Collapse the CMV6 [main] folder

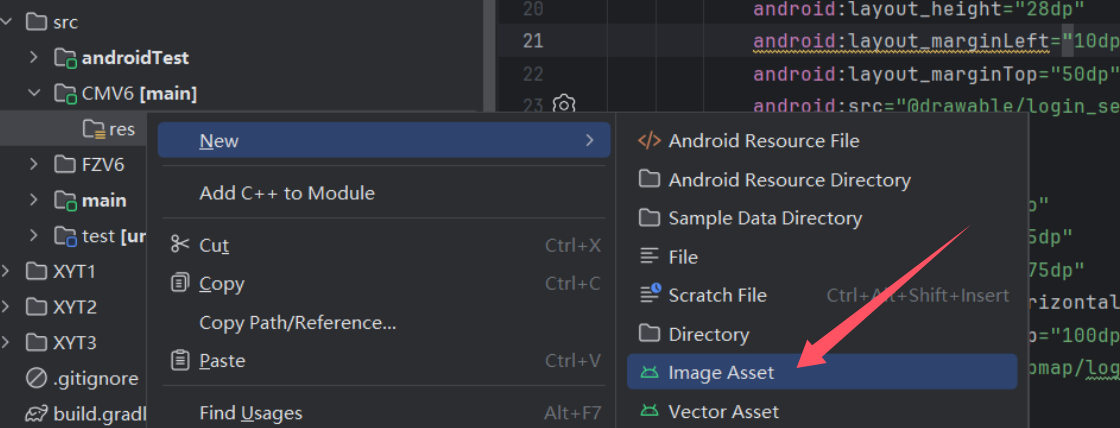click(x=35, y=94)
